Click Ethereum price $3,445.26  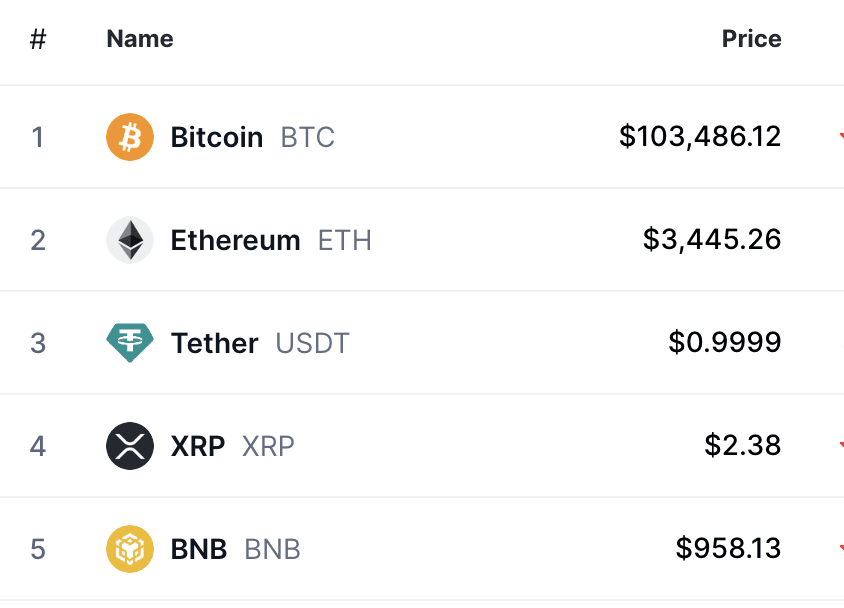coord(712,239)
